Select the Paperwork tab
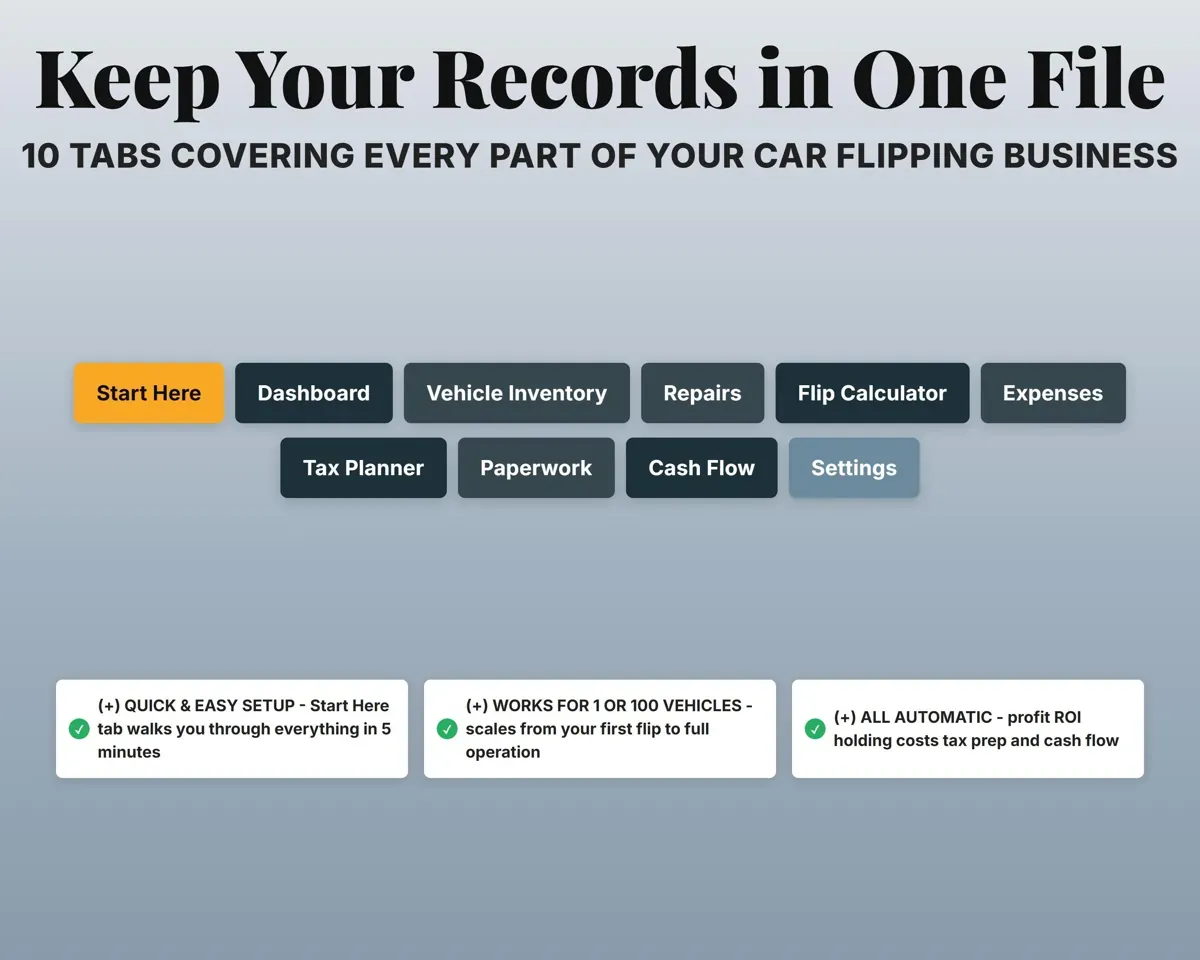This screenshot has width=1200, height=960. pos(536,468)
